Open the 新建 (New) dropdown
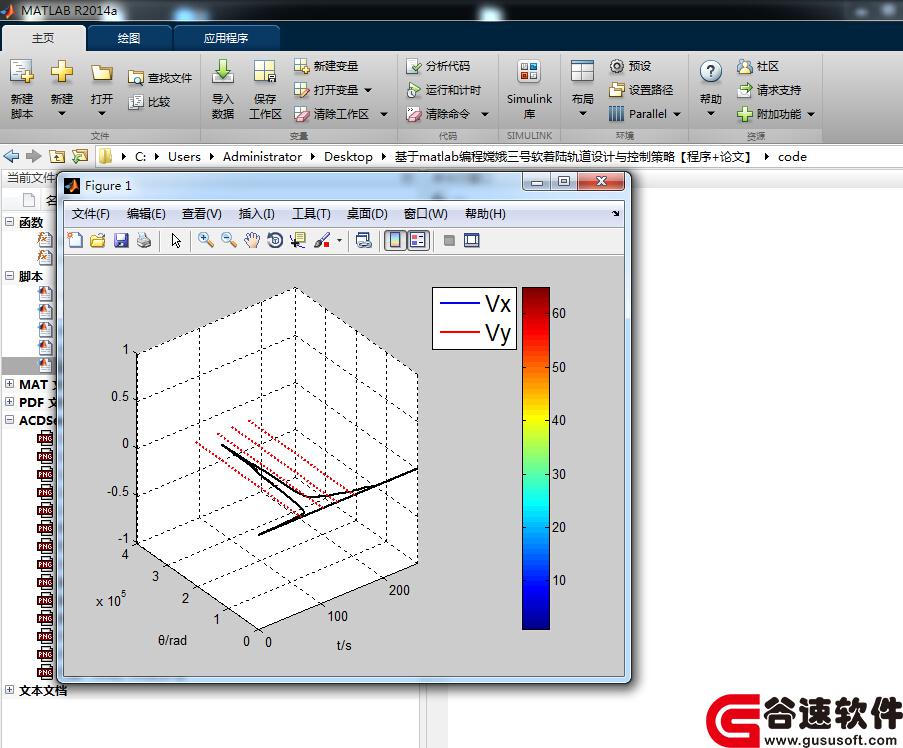This screenshot has width=903, height=748. [62, 113]
